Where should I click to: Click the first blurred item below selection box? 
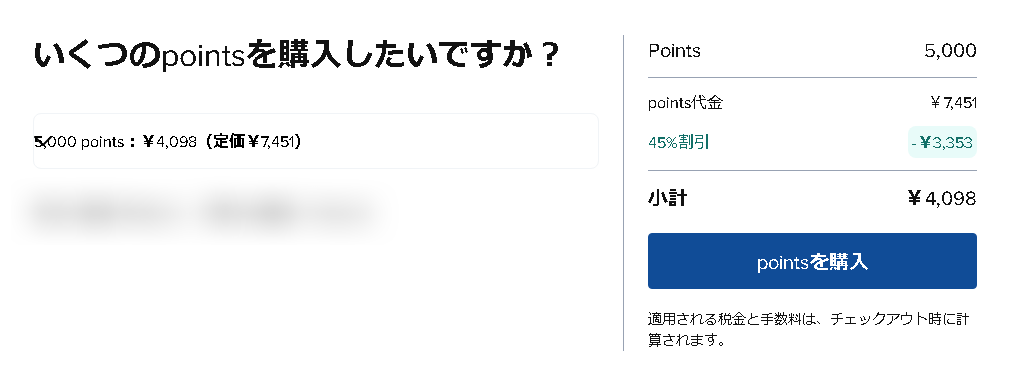tap(100, 210)
